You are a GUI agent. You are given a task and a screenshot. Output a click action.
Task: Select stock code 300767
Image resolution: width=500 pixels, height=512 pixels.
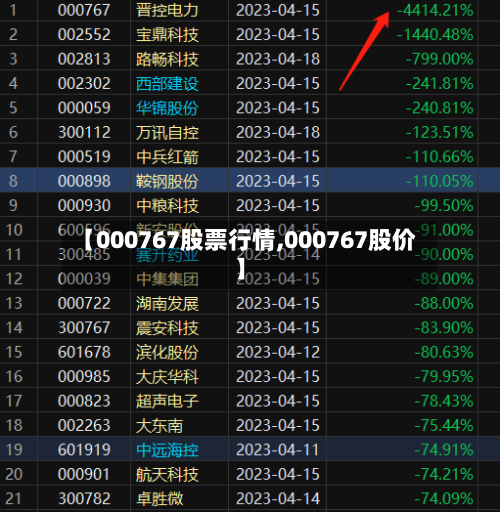[84, 328]
